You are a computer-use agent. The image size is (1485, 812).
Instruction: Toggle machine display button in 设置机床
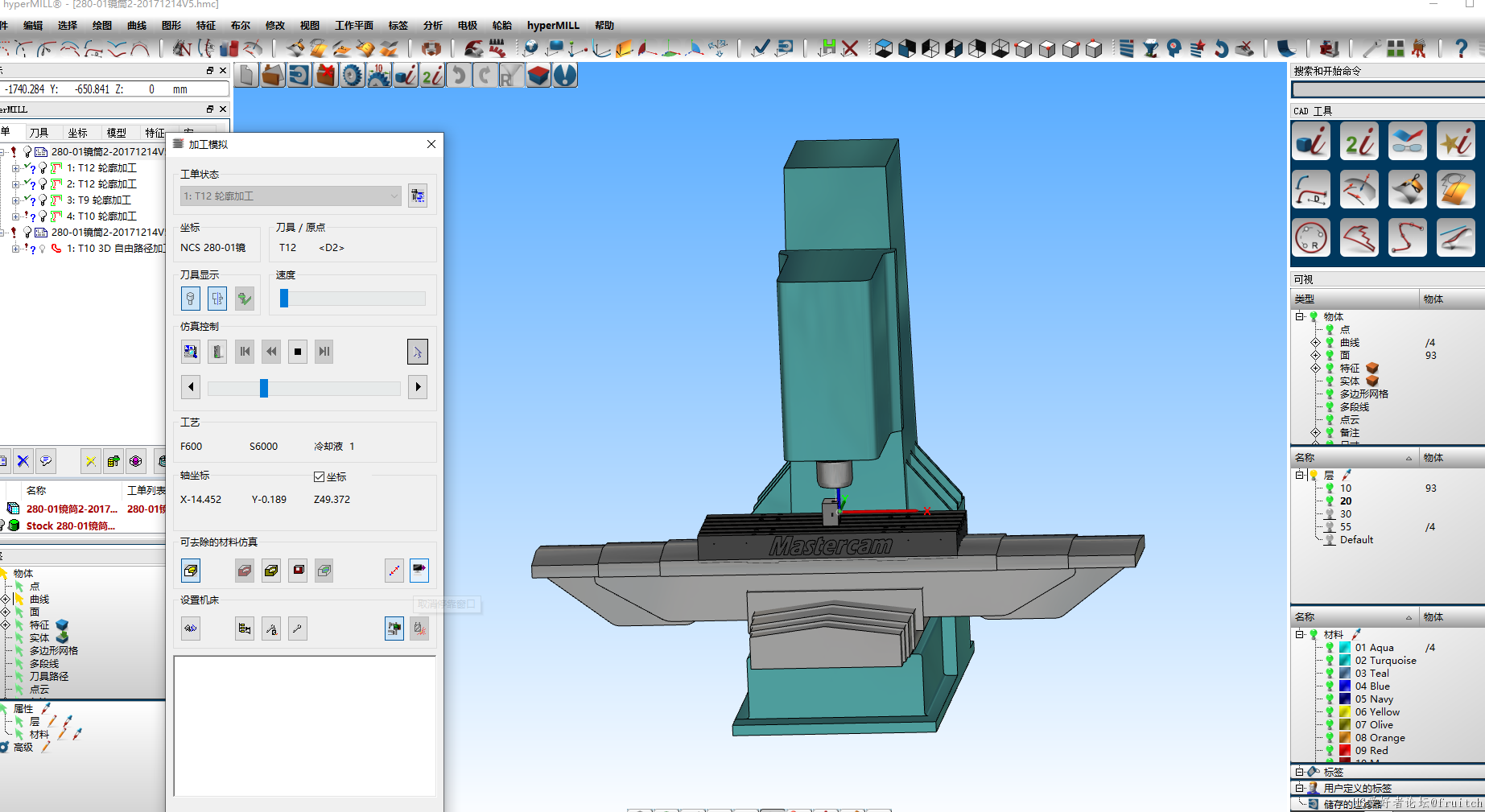[x=394, y=629]
